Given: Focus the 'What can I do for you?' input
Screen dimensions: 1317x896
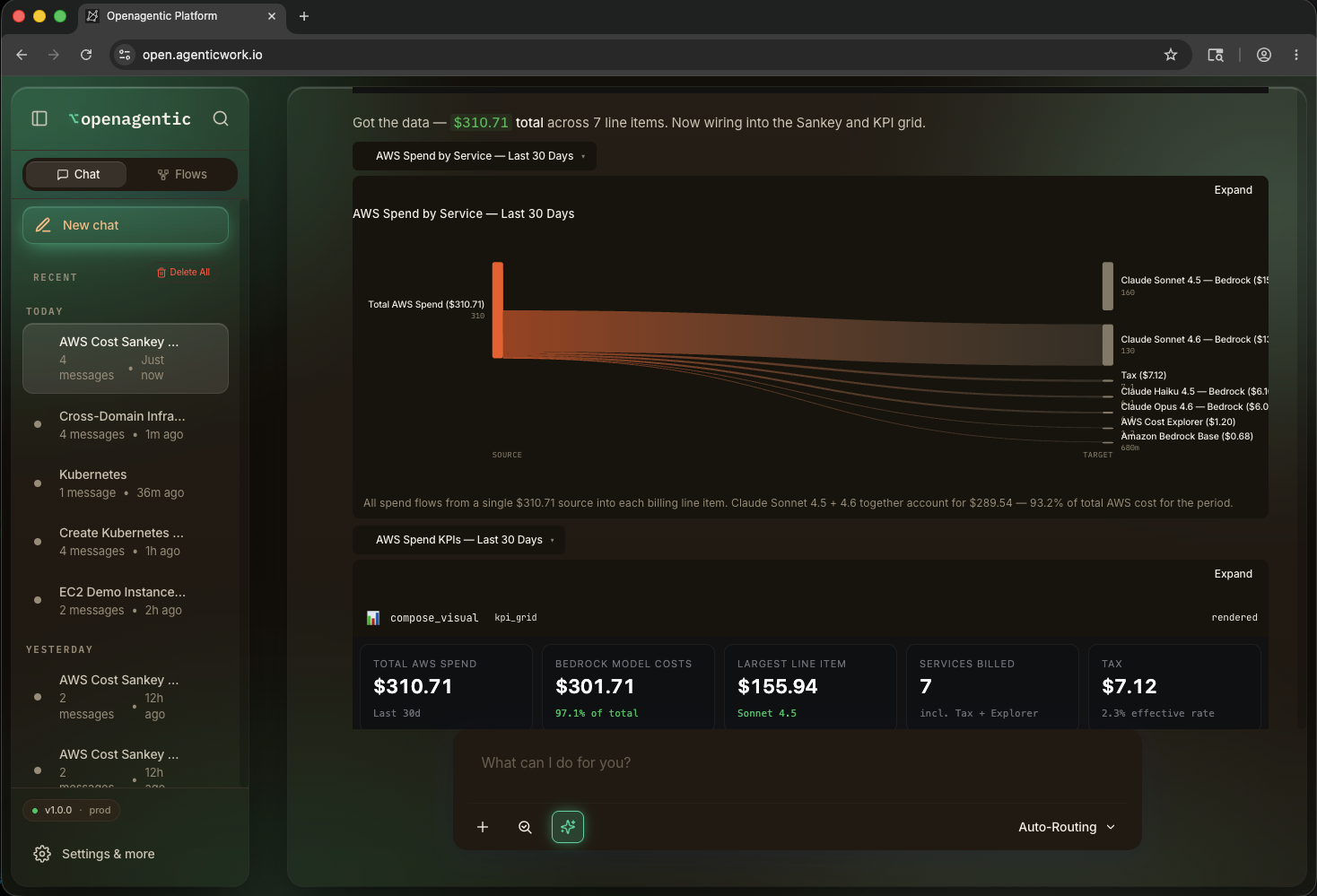Looking at the screenshot, I should click(798, 763).
